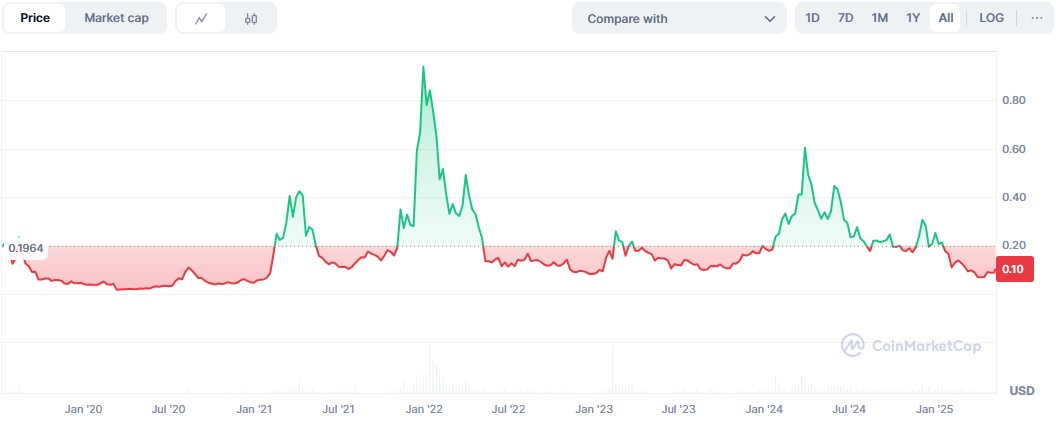The width and height of the screenshot is (1056, 423).
Task: Click the chart's all-time peak near Jan '22
Action: [423, 67]
